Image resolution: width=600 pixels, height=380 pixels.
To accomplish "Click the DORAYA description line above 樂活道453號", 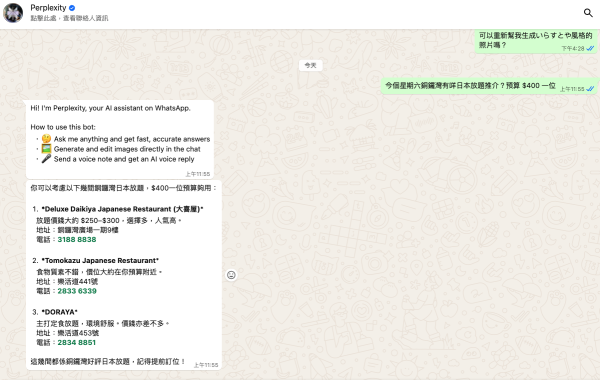I will [103, 324].
